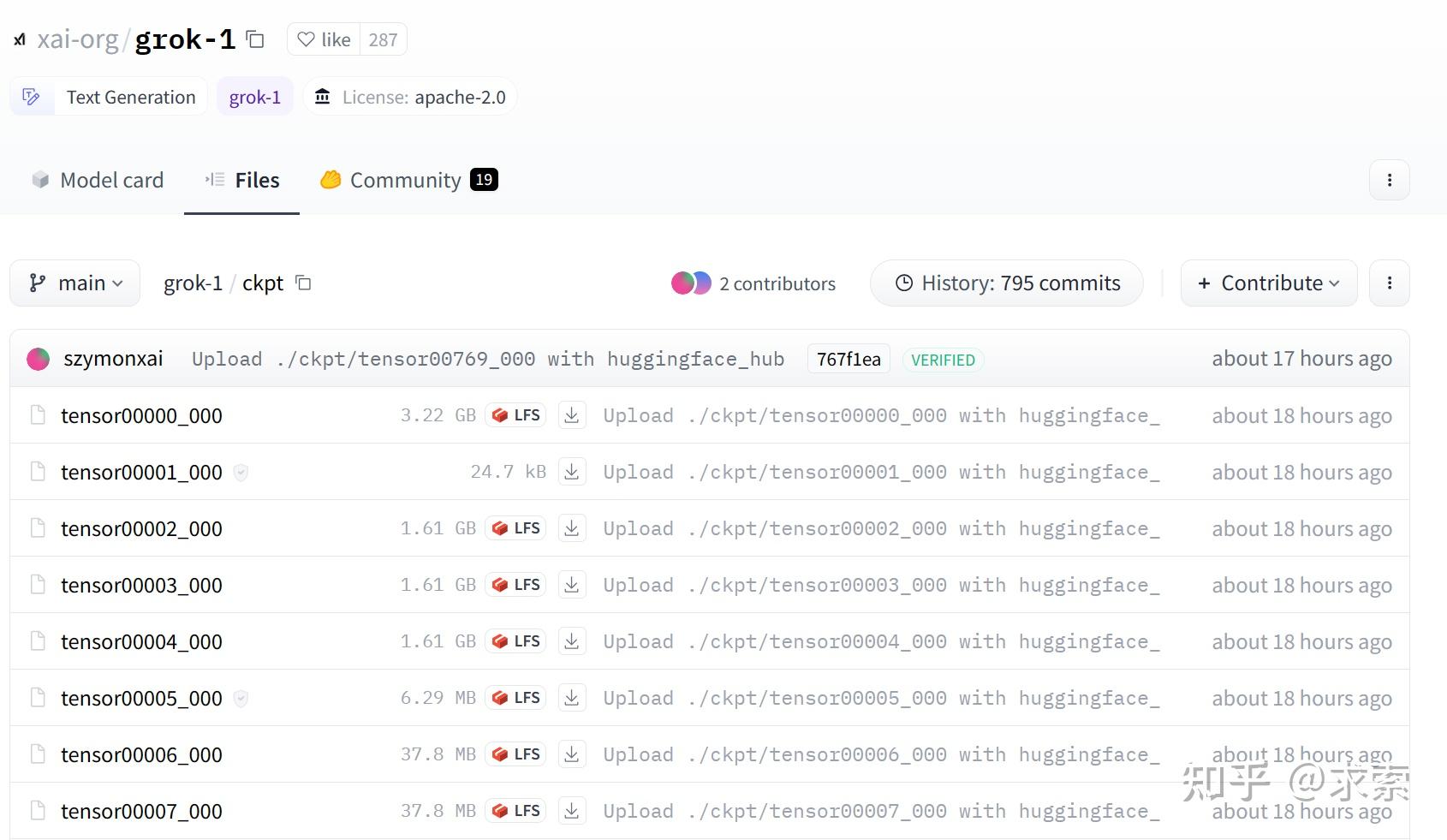1447x840 pixels.
Task: Switch to the Model card tab
Action: click(98, 180)
